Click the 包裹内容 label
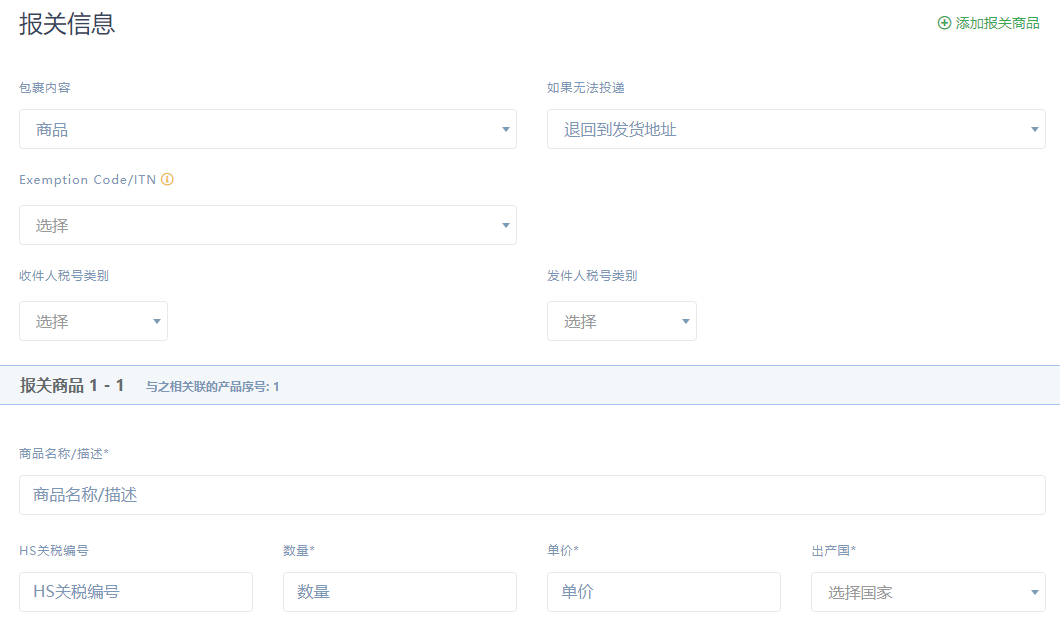The image size is (1060, 630). click(x=45, y=88)
